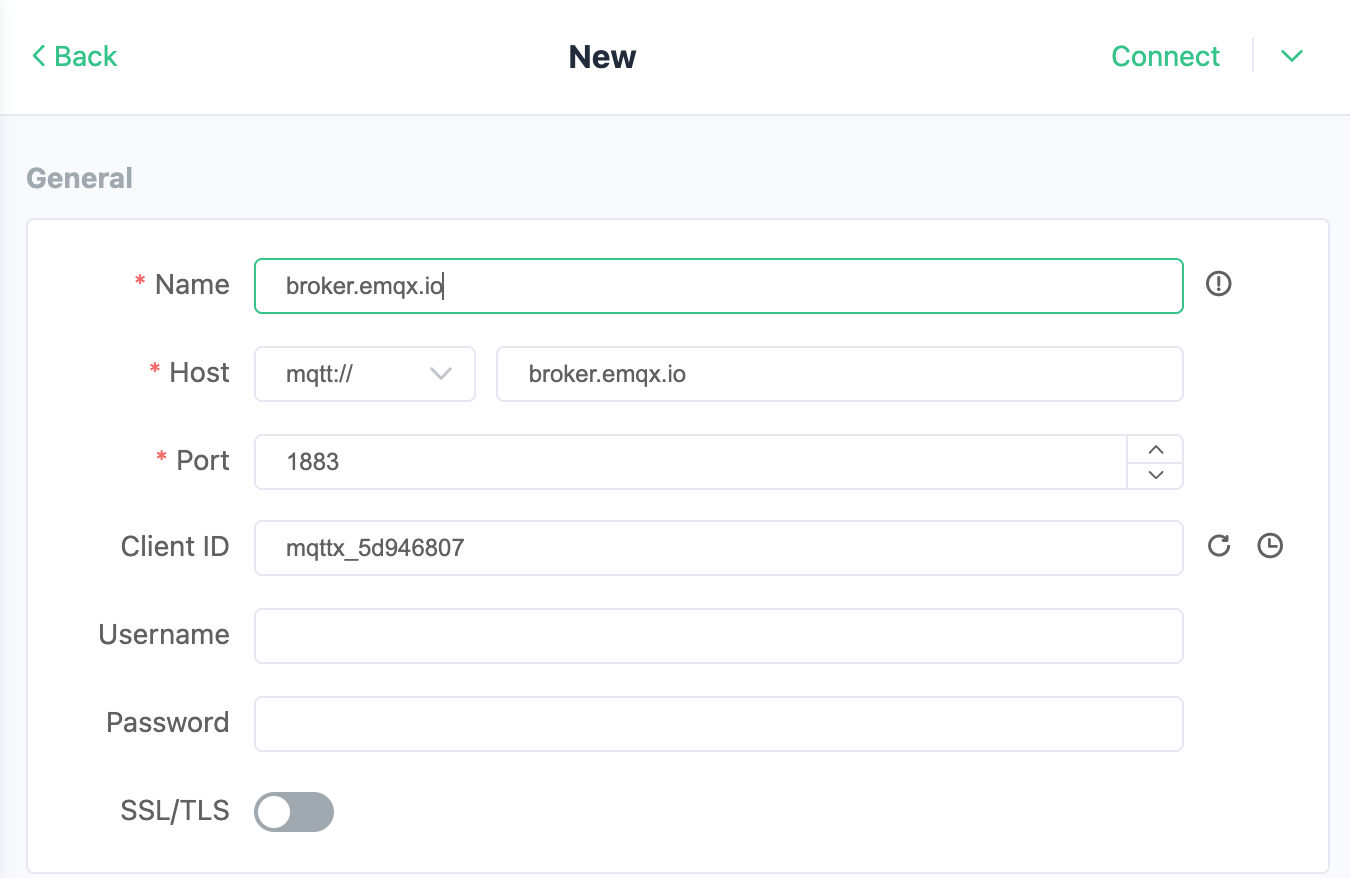
Task: Click the down arrow to decrease Port
Action: [1155, 475]
